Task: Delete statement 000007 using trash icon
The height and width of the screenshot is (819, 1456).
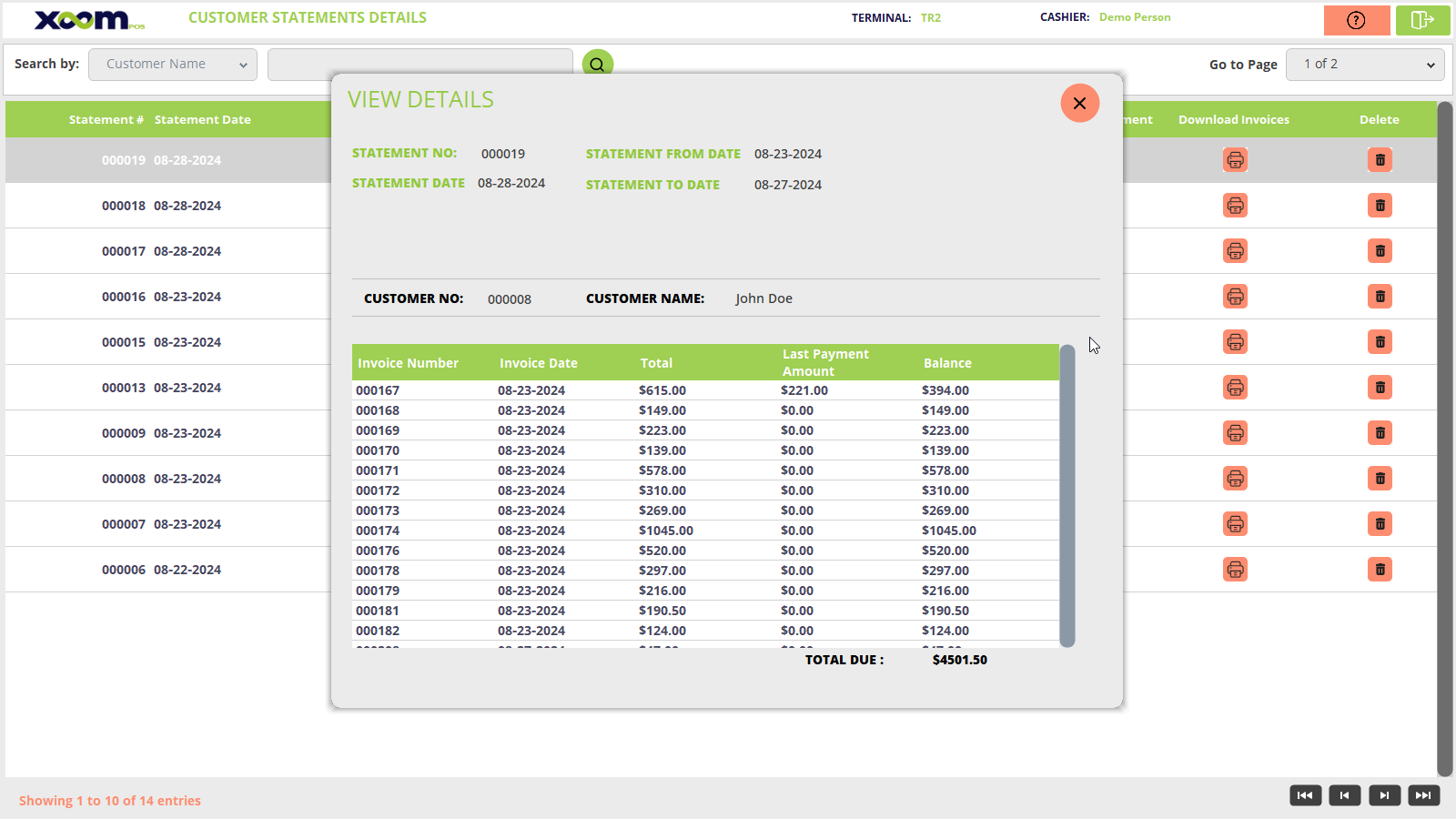Action: (x=1380, y=524)
